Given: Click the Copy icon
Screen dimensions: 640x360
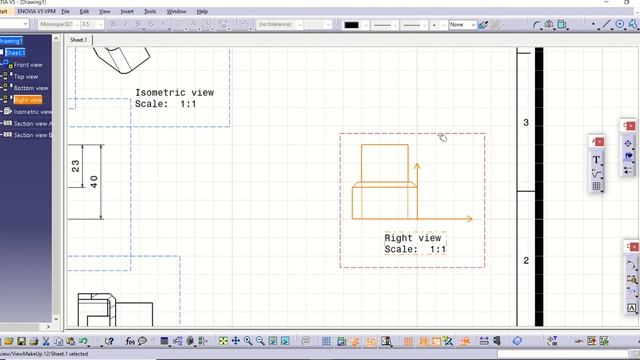Looking at the screenshot, I should coord(58,341).
